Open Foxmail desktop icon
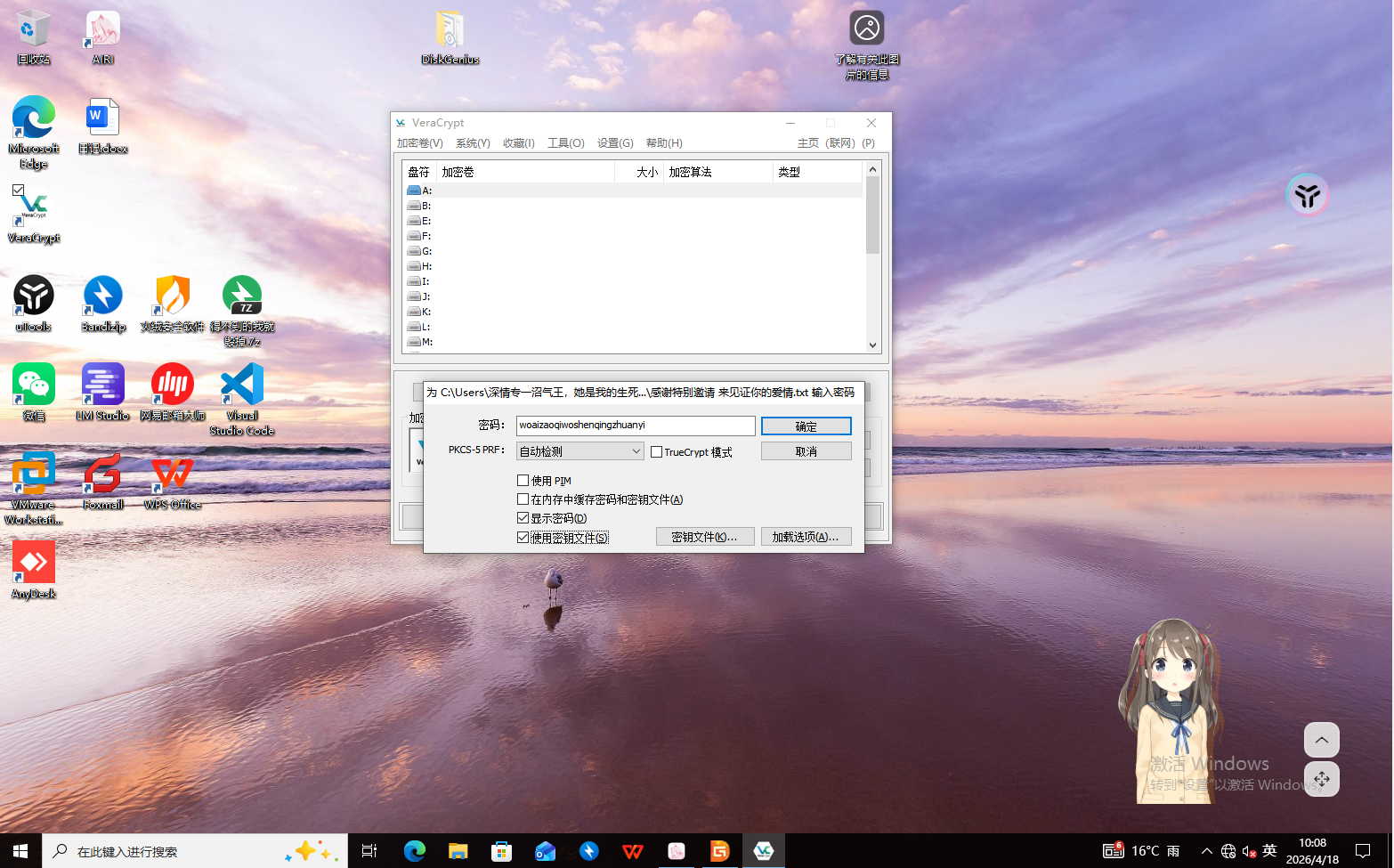This screenshot has height=868, width=1394. click(x=103, y=475)
